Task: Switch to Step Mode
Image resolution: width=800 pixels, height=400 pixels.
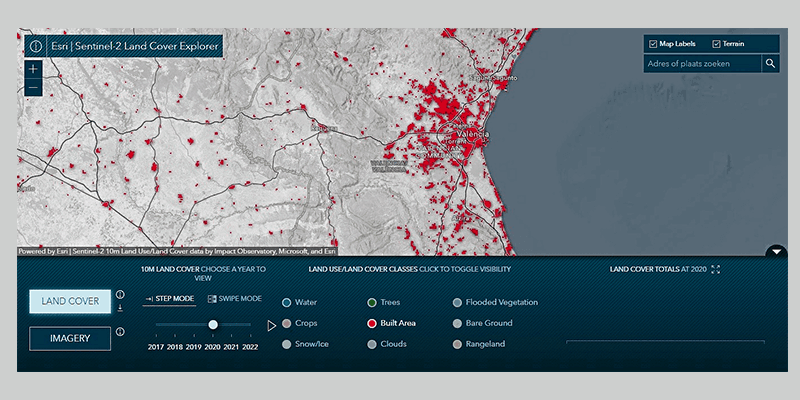Action: pos(169,299)
